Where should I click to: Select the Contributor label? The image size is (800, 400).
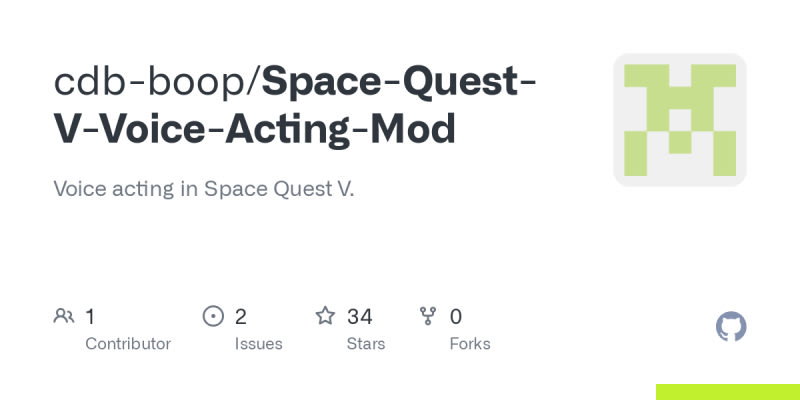(x=128, y=344)
